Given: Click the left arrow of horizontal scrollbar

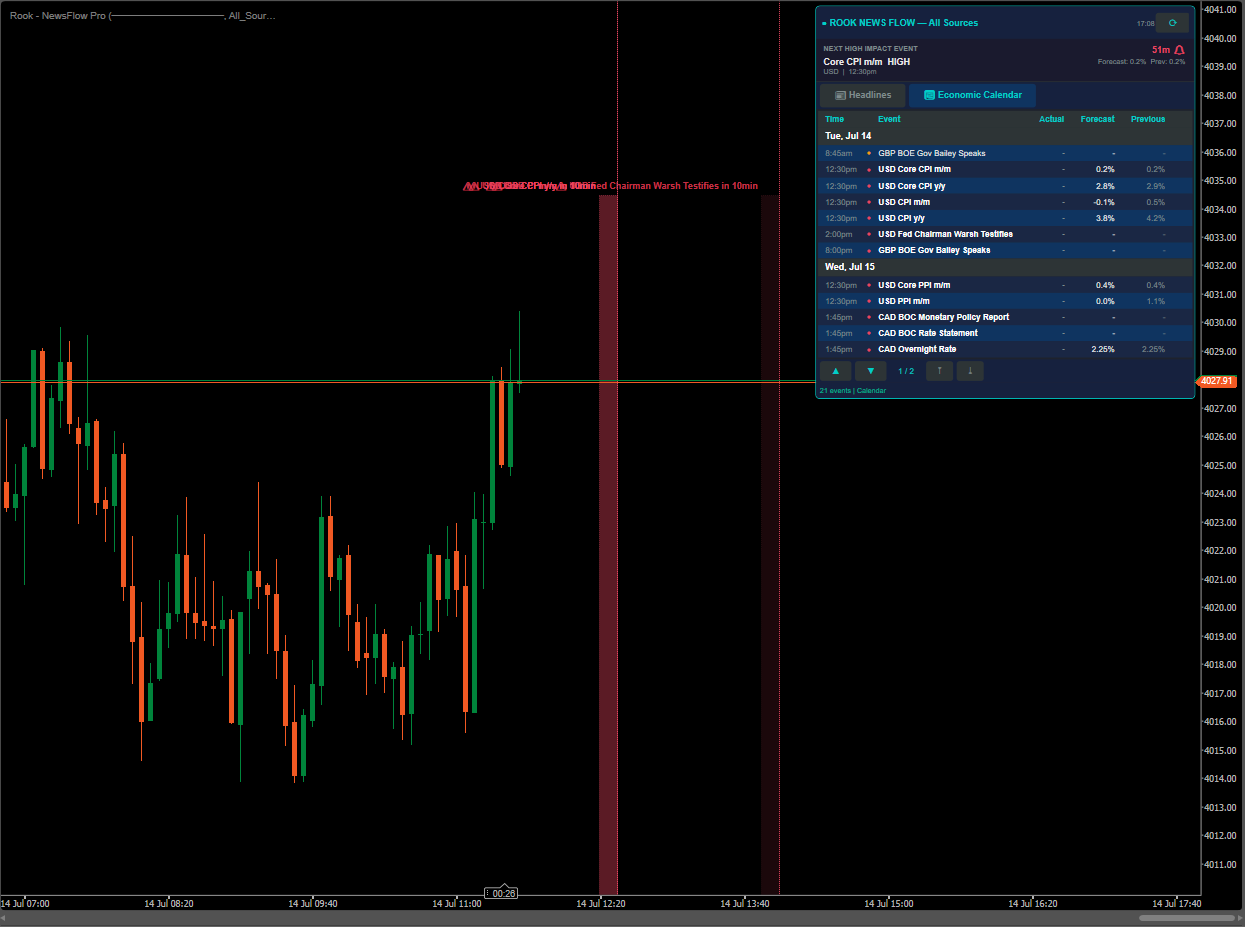Looking at the screenshot, I should coord(4,918).
